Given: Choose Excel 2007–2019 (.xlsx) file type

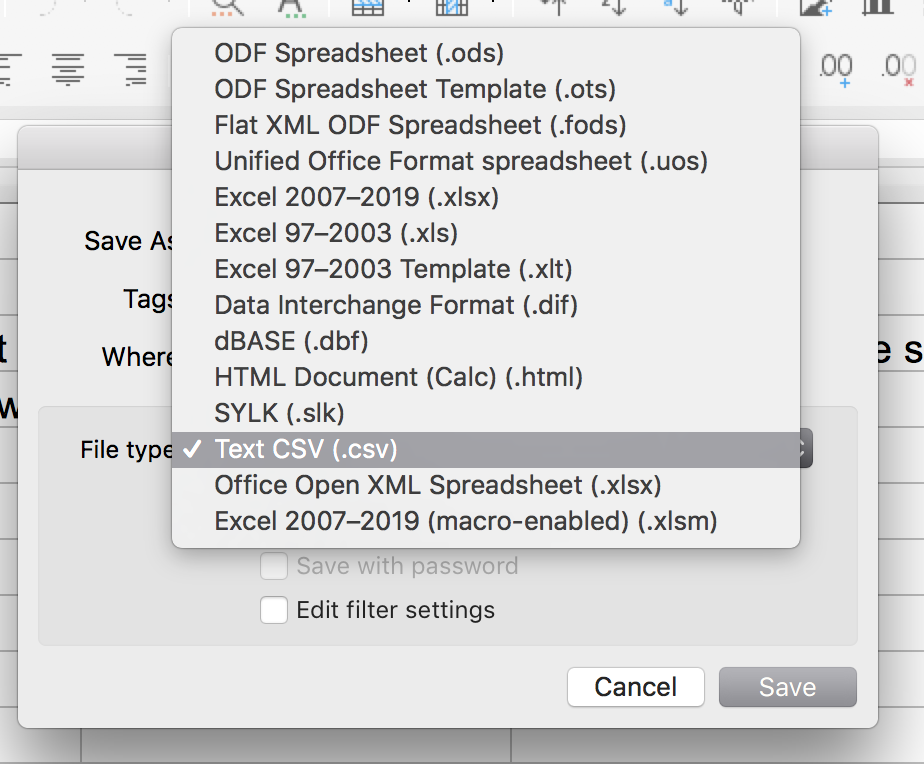Looking at the screenshot, I should click(x=486, y=197).
